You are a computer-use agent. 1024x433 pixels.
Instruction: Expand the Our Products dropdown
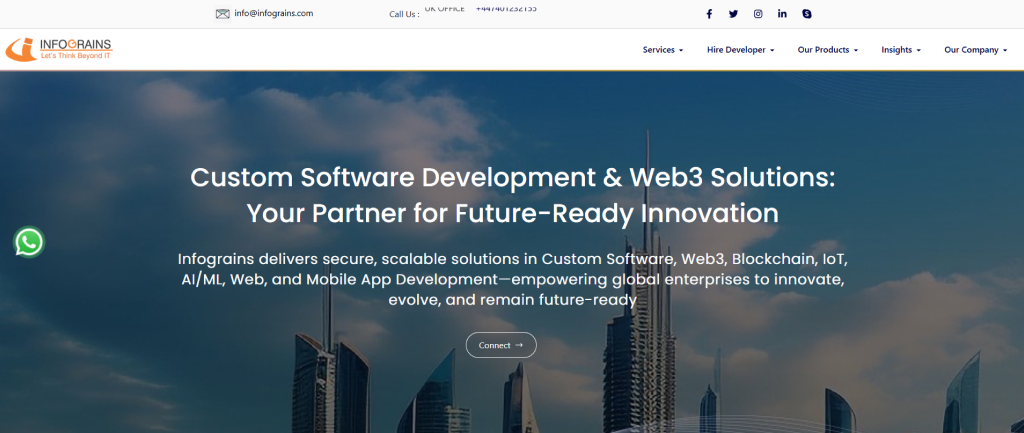pos(828,50)
